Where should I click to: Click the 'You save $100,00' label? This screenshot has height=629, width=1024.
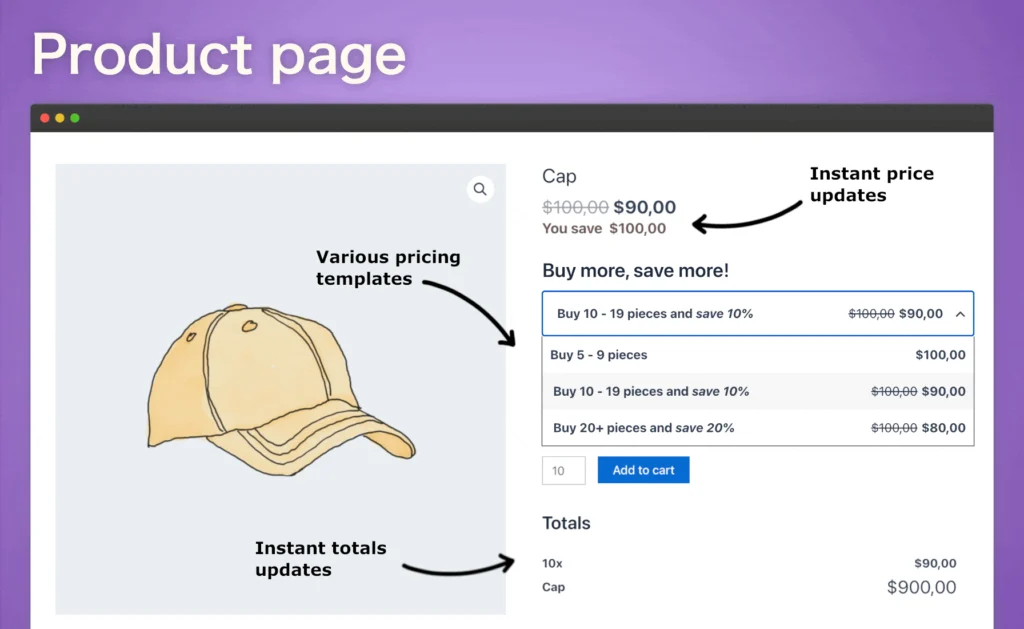[602, 229]
